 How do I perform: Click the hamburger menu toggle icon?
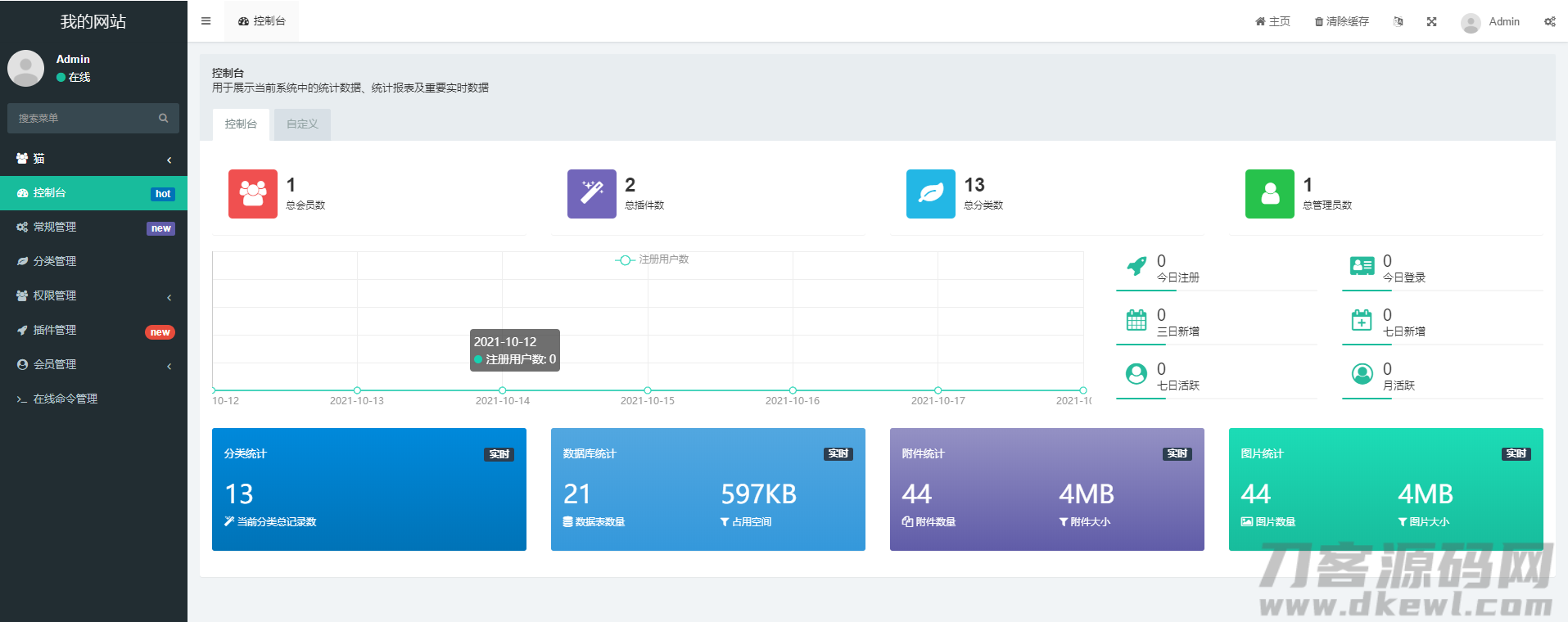(x=206, y=21)
